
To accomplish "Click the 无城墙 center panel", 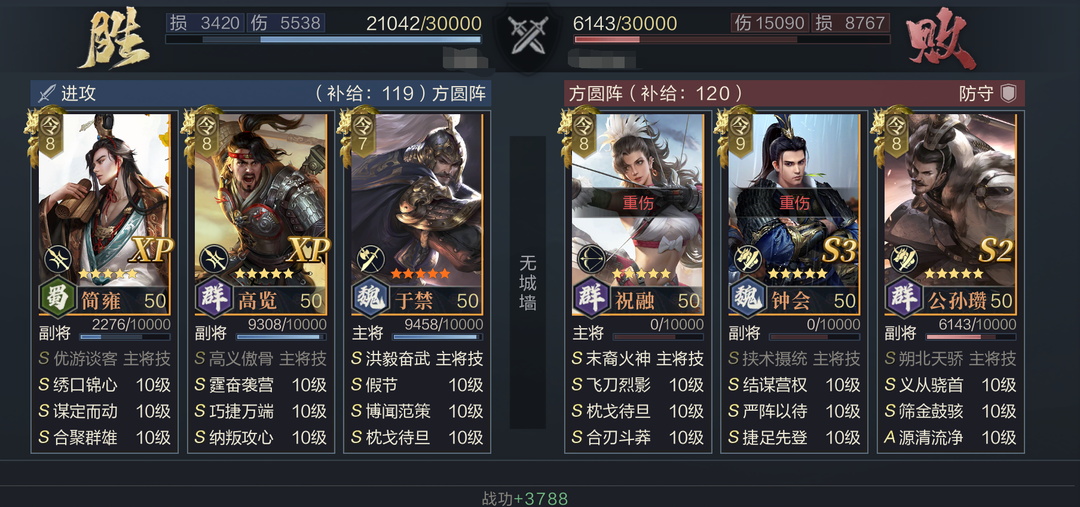I will [x=528, y=282].
